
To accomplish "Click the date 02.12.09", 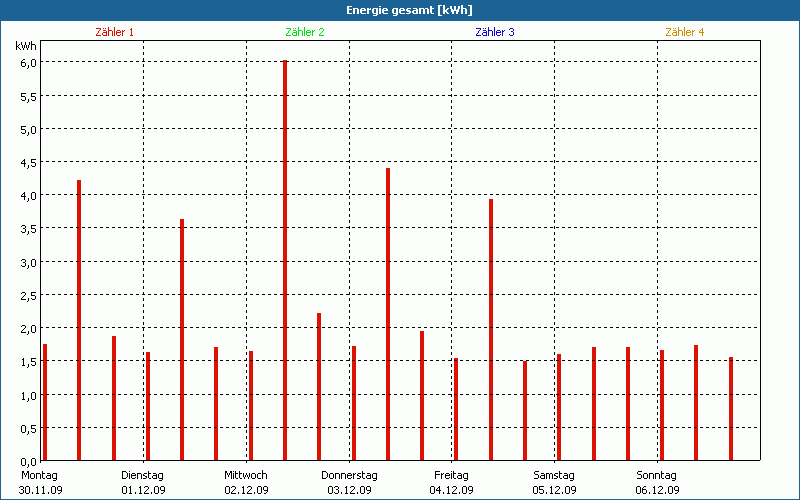I will coord(246,490).
